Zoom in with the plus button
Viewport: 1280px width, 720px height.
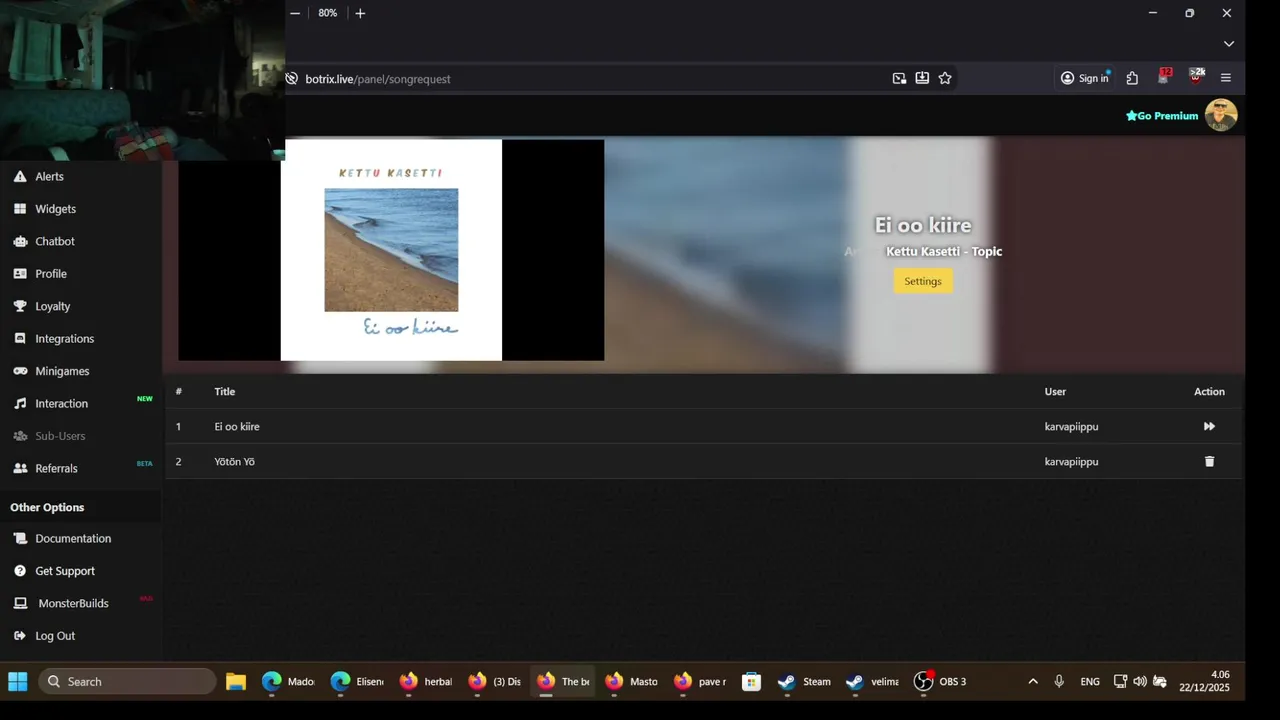pyautogui.click(x=360, y=13)
